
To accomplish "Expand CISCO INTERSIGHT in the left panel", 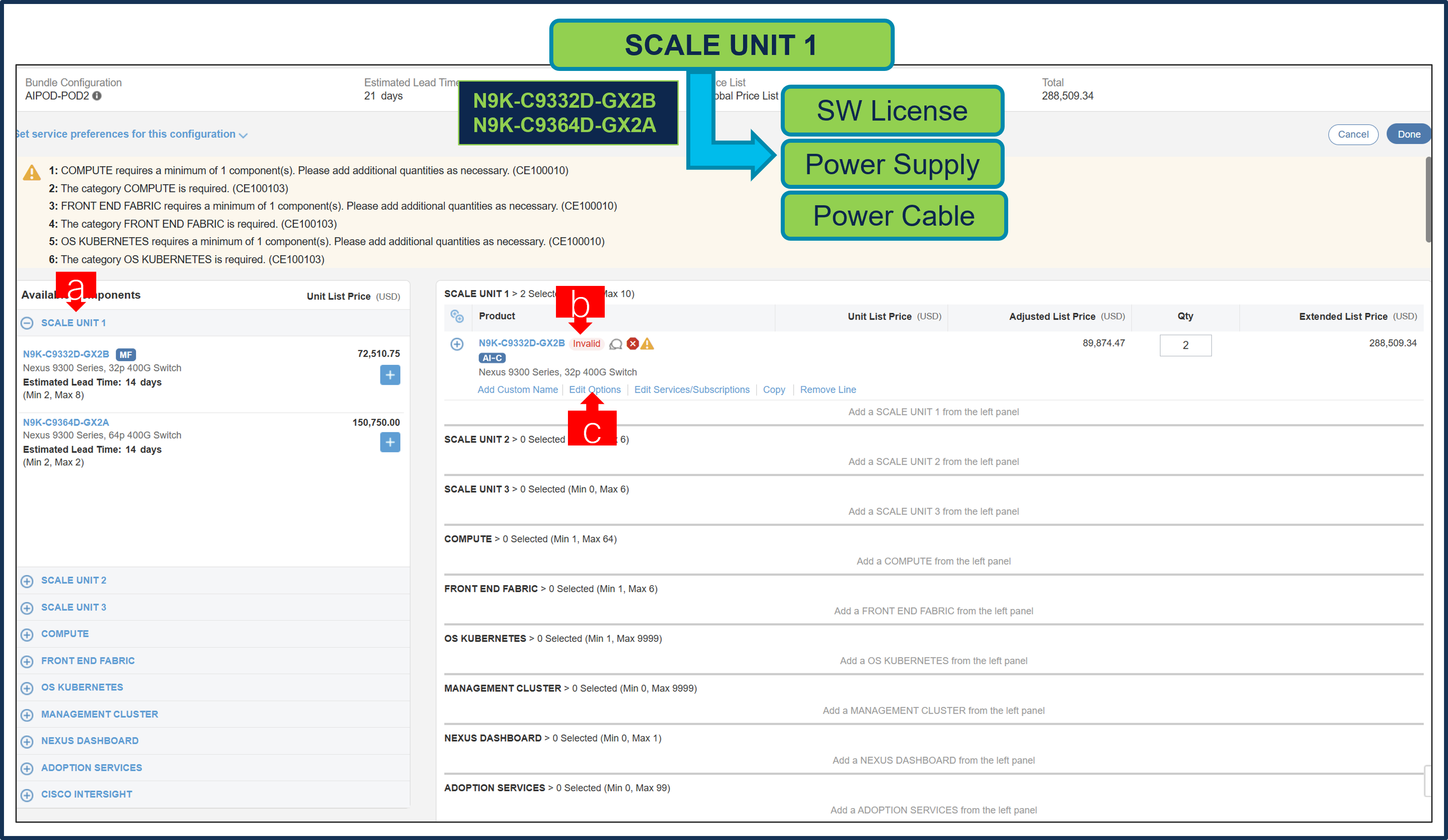I will (27, 795).
